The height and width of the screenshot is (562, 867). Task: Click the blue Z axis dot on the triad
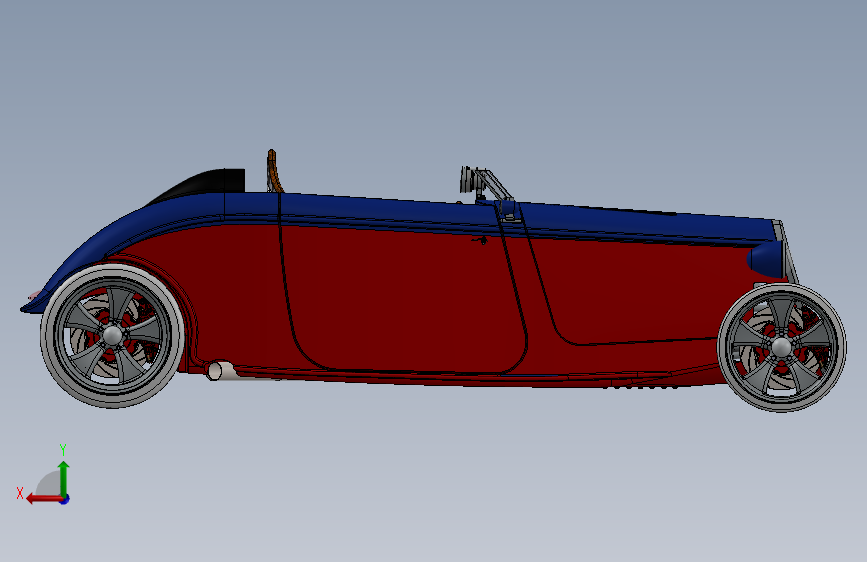pos(65,499)
